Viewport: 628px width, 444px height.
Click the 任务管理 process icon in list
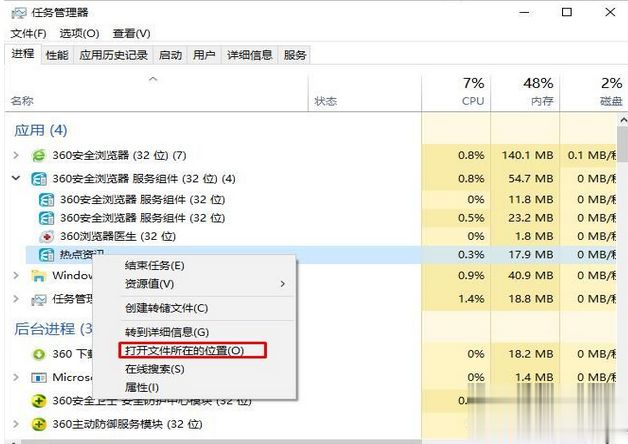[39, 299]
